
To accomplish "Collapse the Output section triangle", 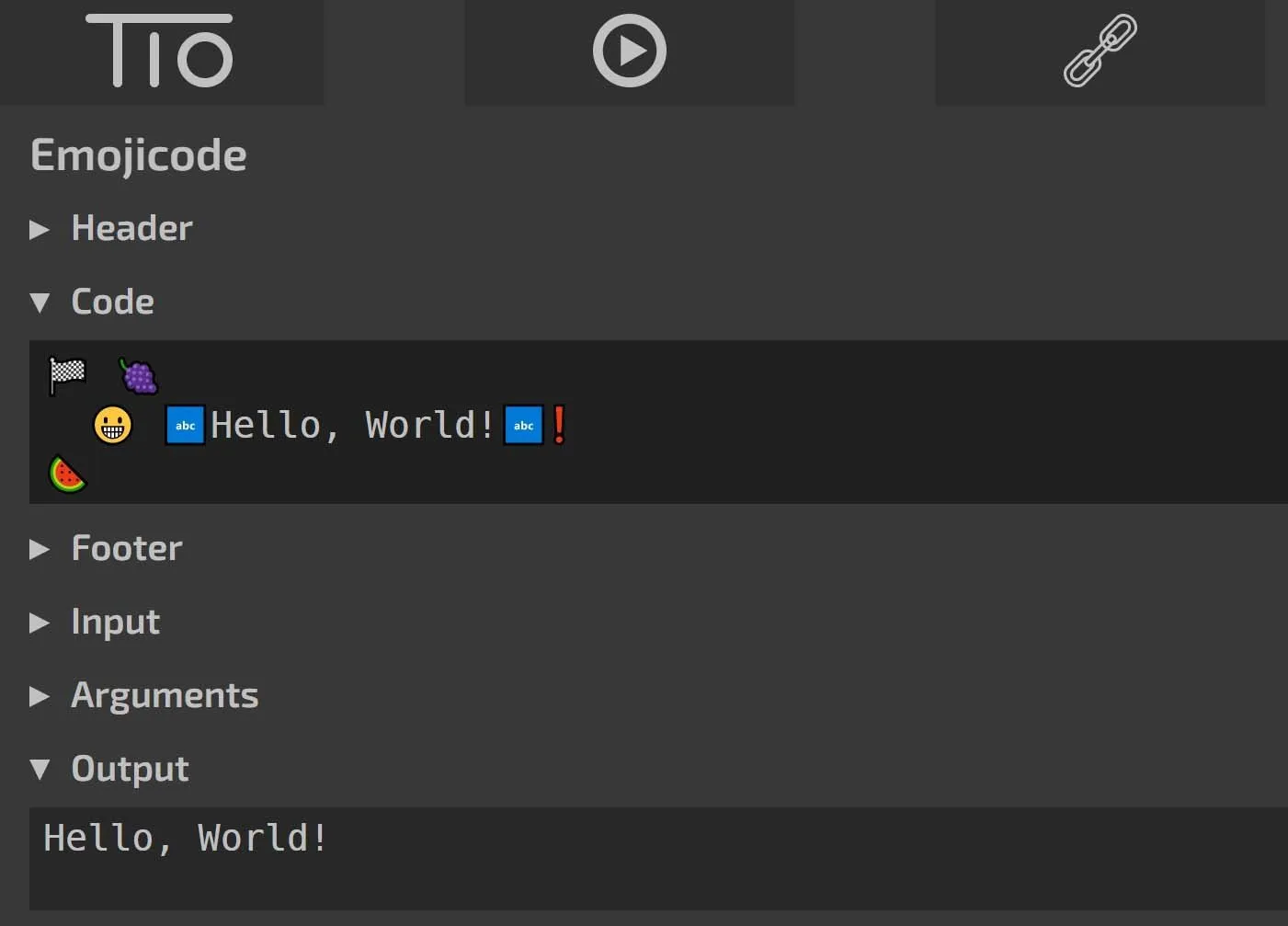I will [x=39, y=769].
